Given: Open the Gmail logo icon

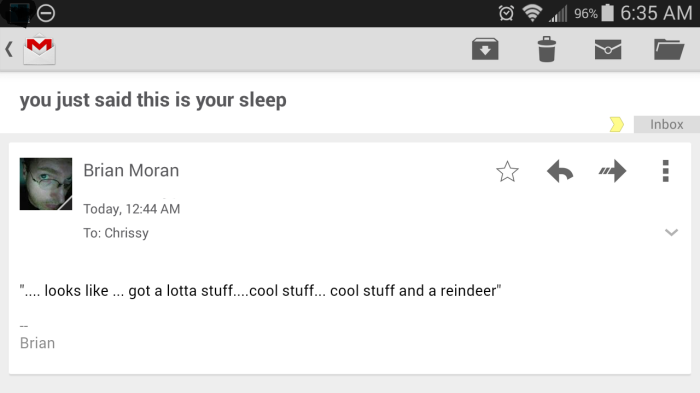Looking at the screenshot, I should pos(39,49).
